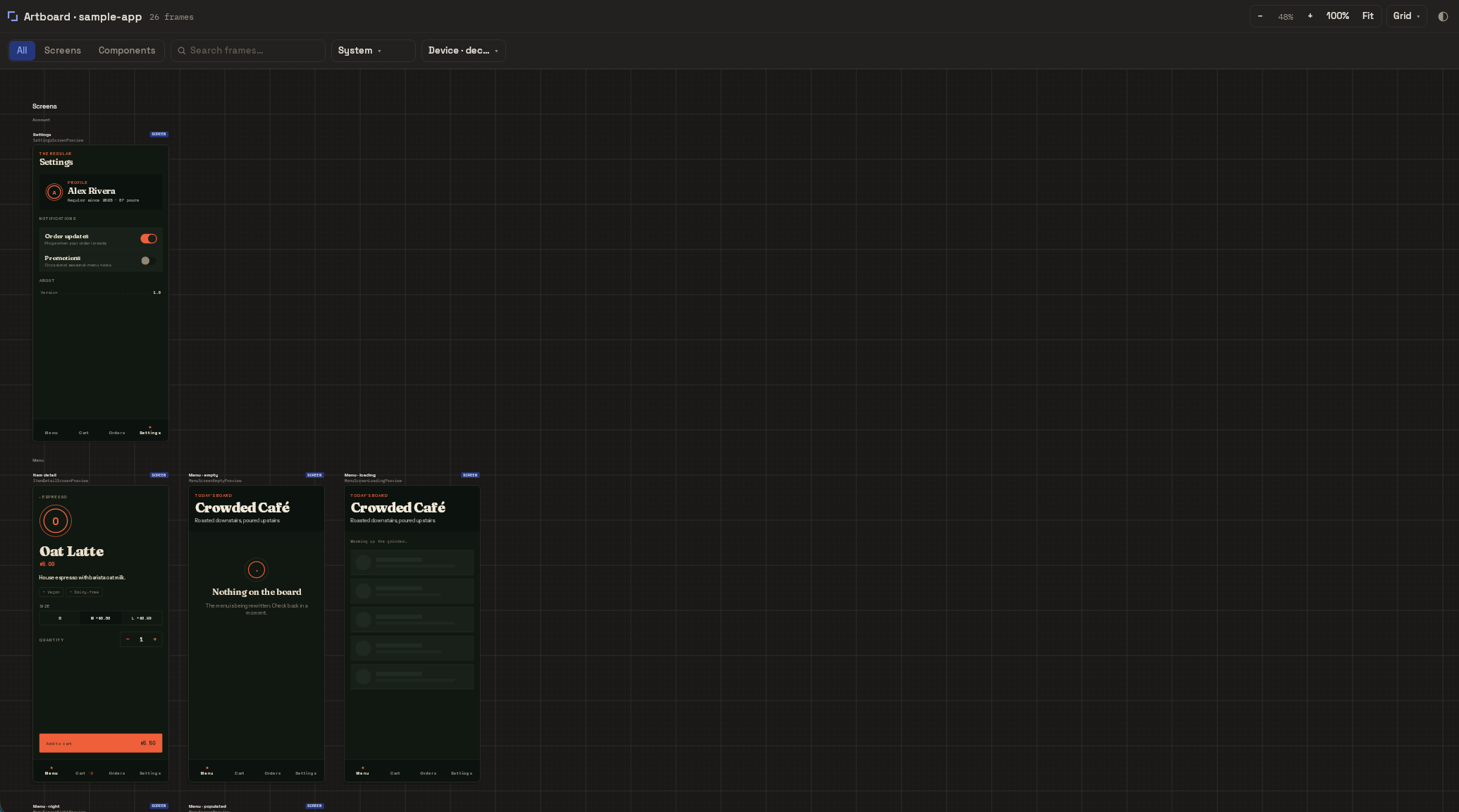The image size is (1459, 812).
Task: Turn off the Order updates toggle
Action: pos(149,239)
